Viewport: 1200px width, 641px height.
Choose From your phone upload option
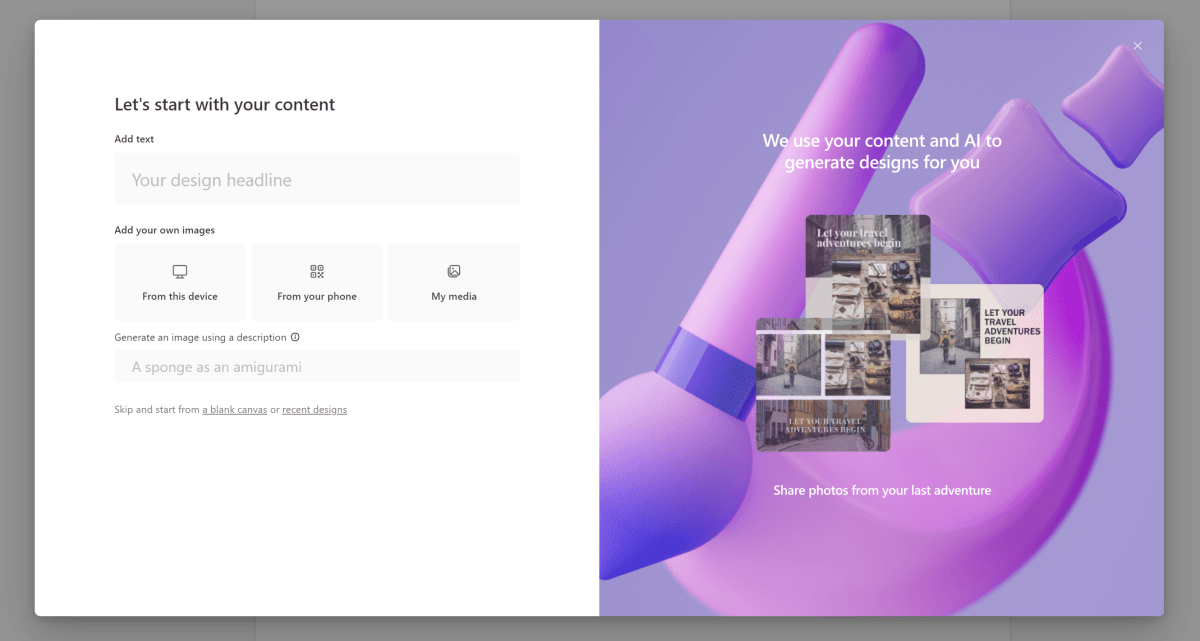pos(317,282)
